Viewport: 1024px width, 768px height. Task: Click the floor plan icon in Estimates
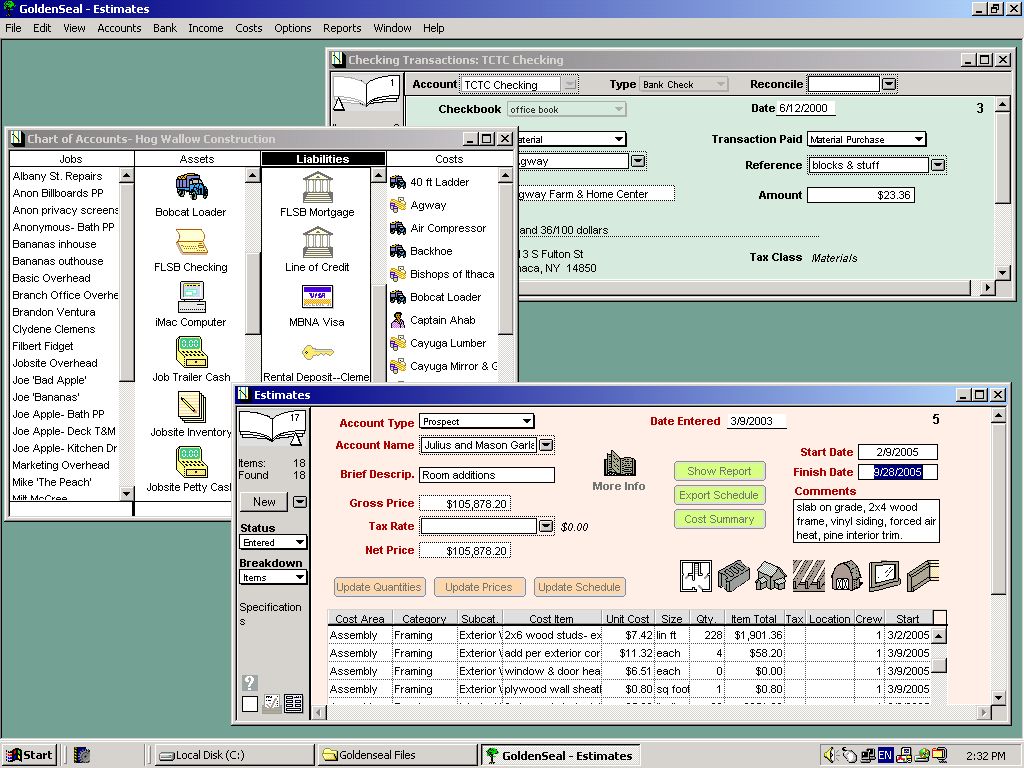pos(696,575)
